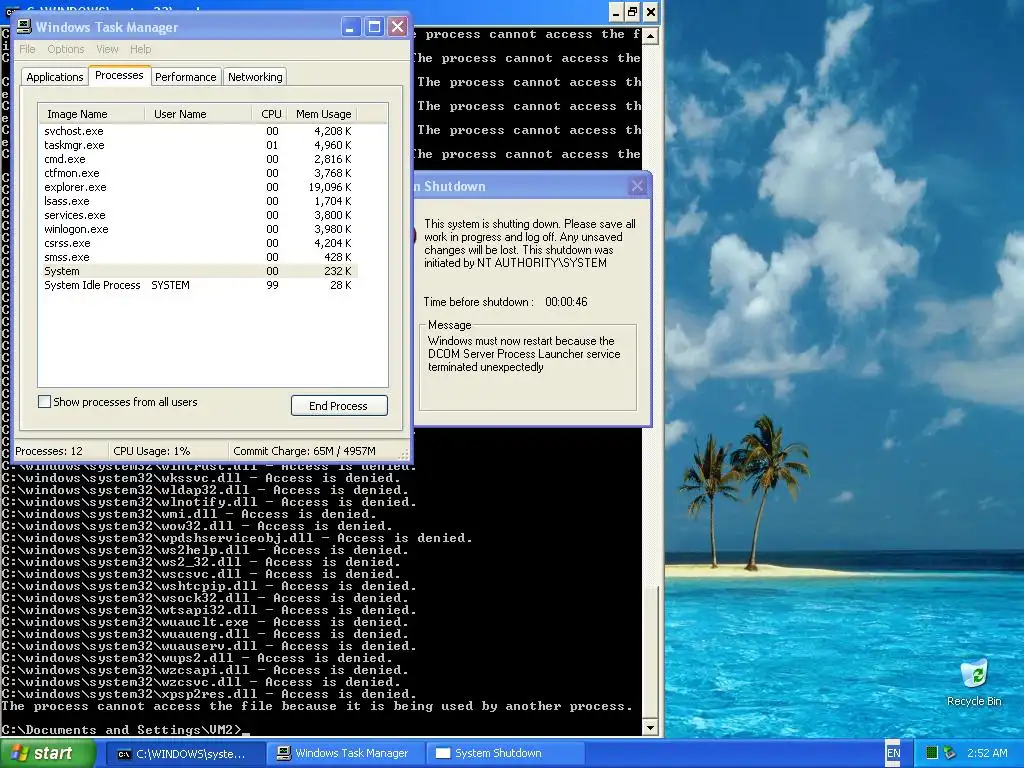
Task: Click the End Process button
Action: (339, 406)
